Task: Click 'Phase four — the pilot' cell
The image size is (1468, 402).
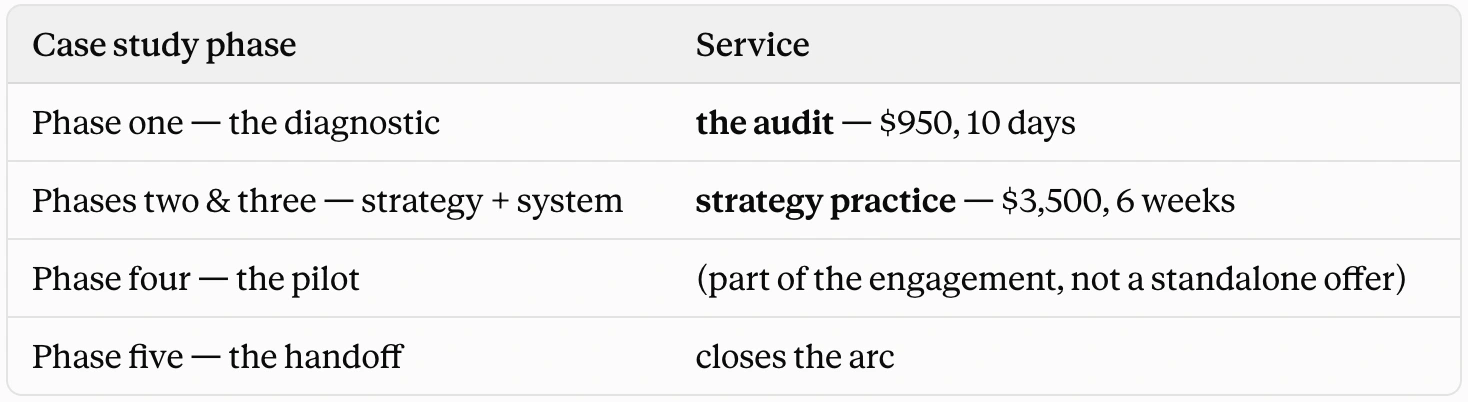Action: 195,279
